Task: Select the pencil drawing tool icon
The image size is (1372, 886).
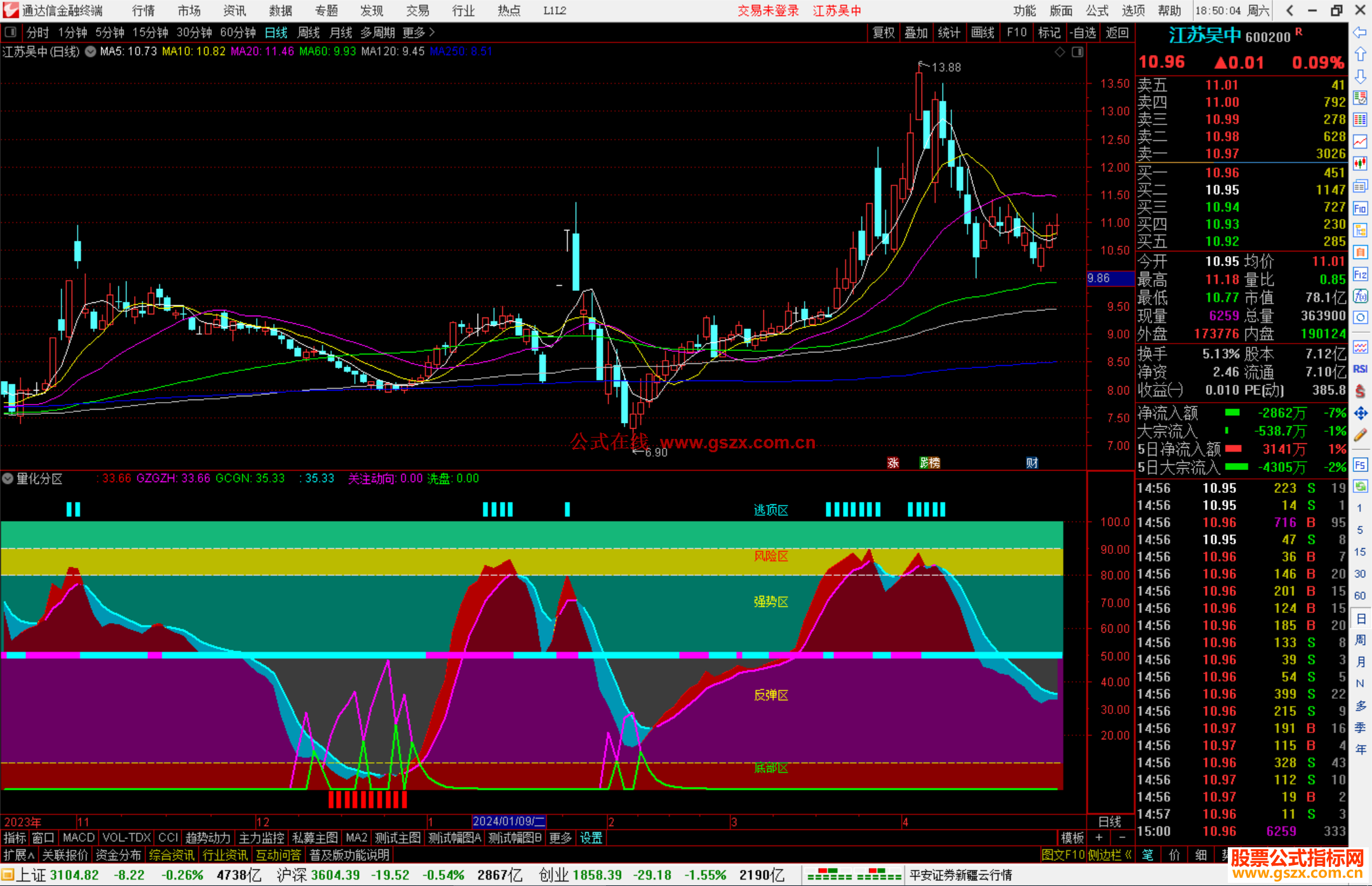Action: [x=1360, y=436]
